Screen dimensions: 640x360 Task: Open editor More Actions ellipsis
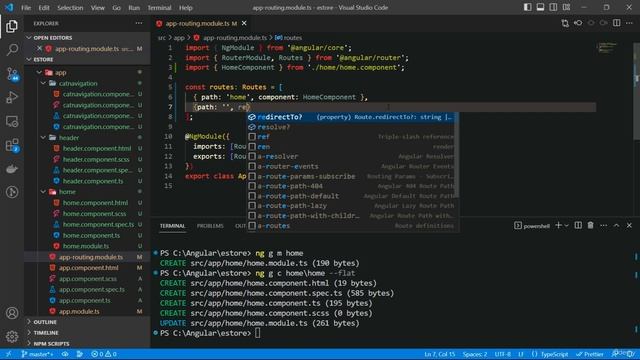(629, 23)
